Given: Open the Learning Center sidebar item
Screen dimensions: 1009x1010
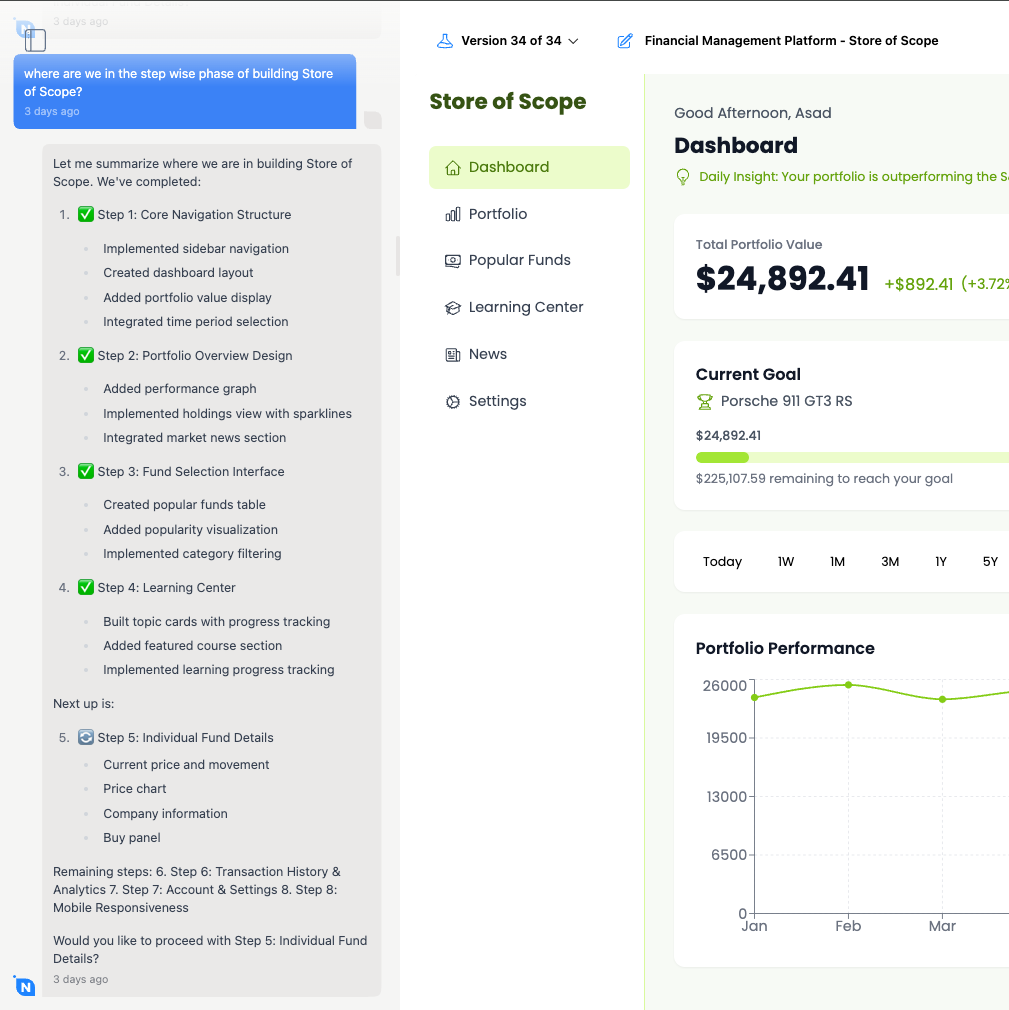Looking at the screenshot, I should [529, 307].
